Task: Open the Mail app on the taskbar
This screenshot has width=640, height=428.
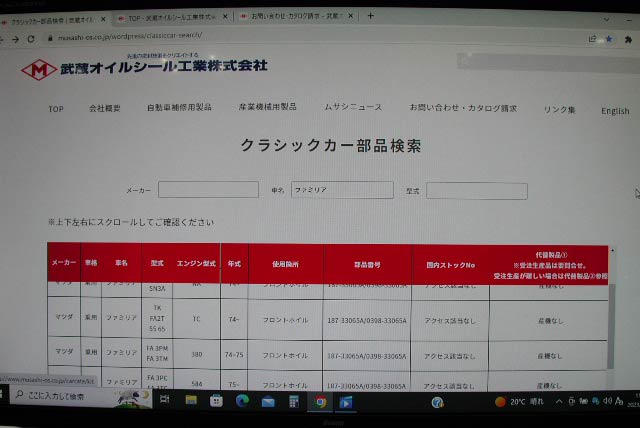Action: pyautogui.click(x=268, y=402)
